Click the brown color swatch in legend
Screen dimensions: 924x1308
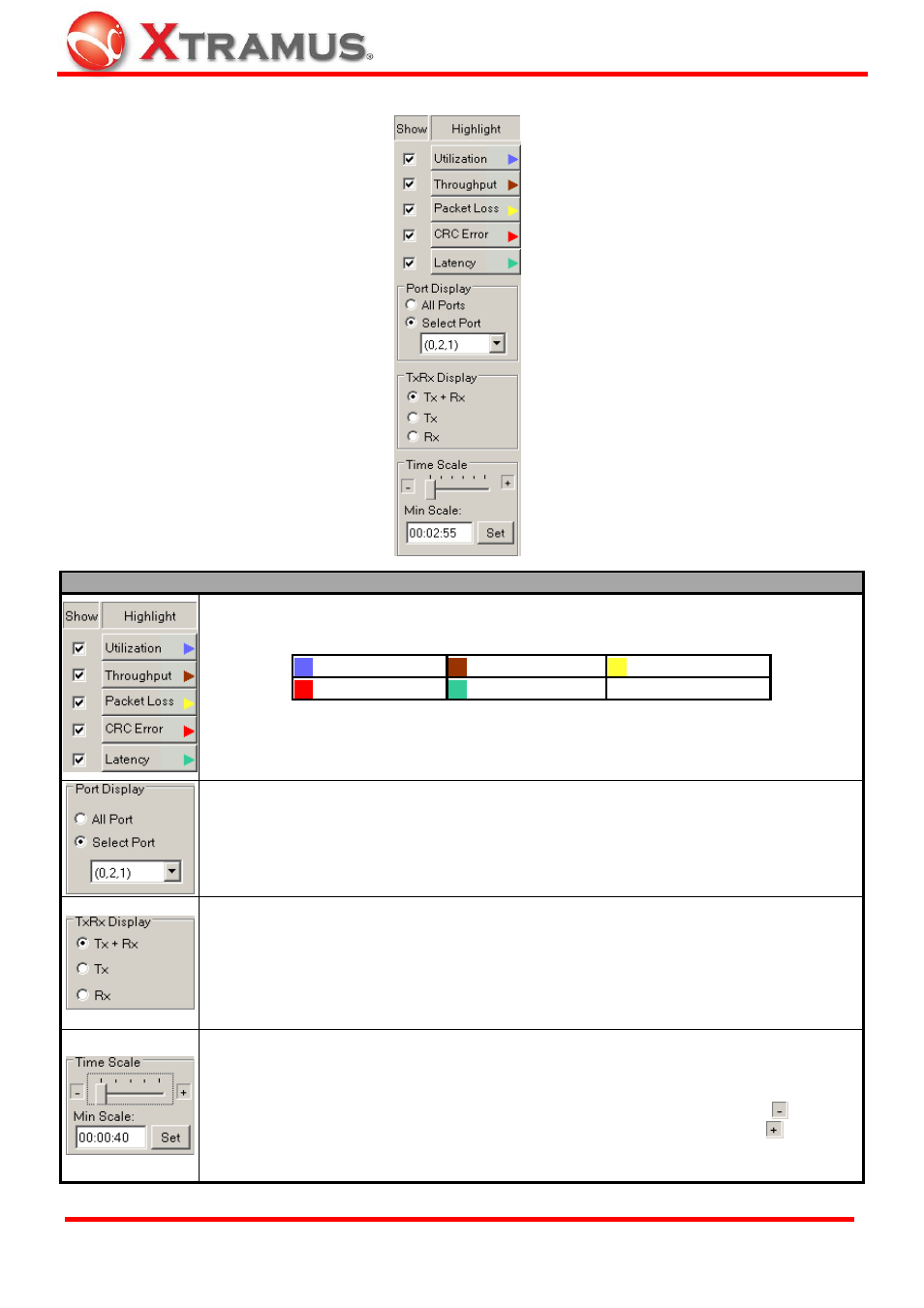pos(457,667)
